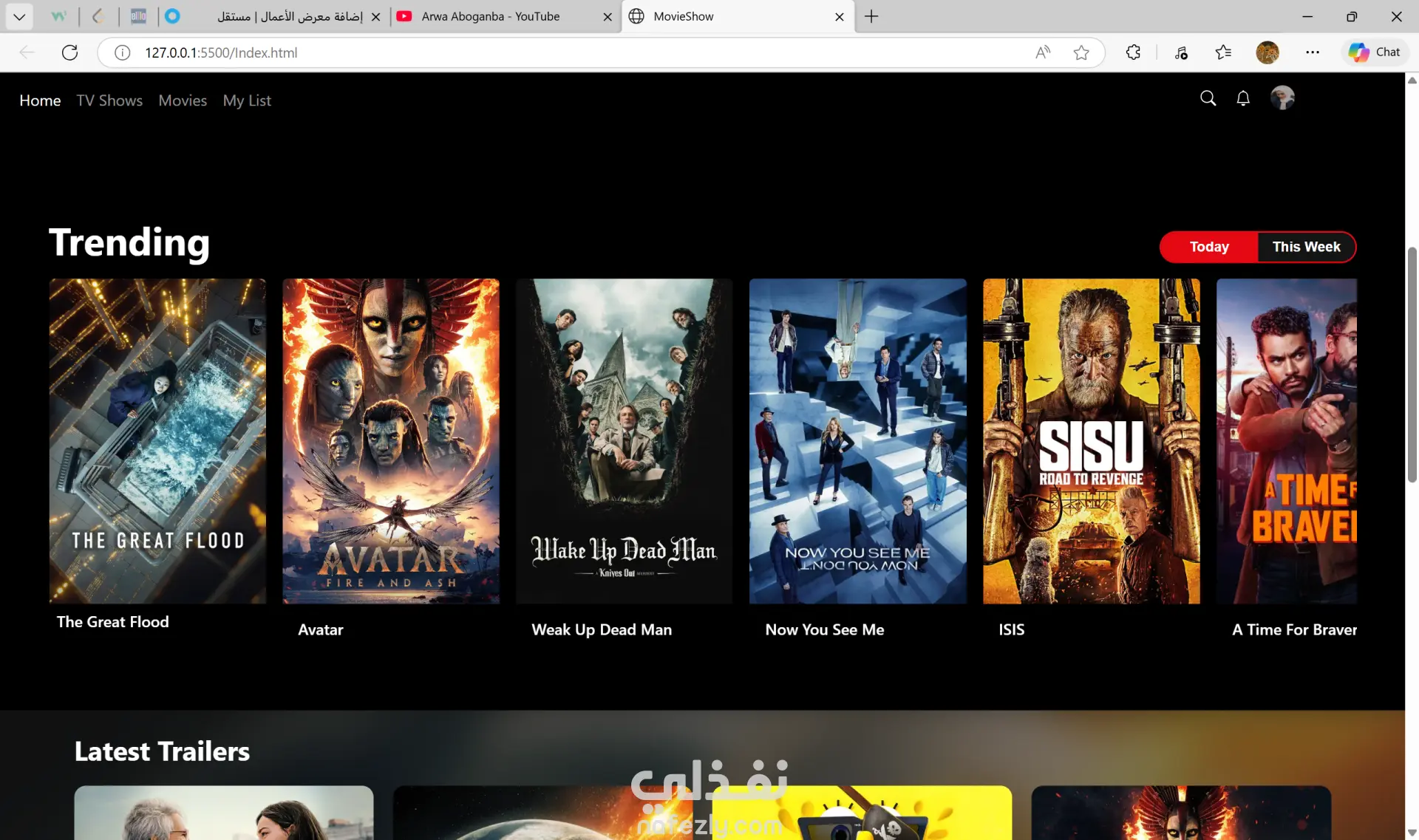
Task: Open My List nav link
Action: [247, 100]
